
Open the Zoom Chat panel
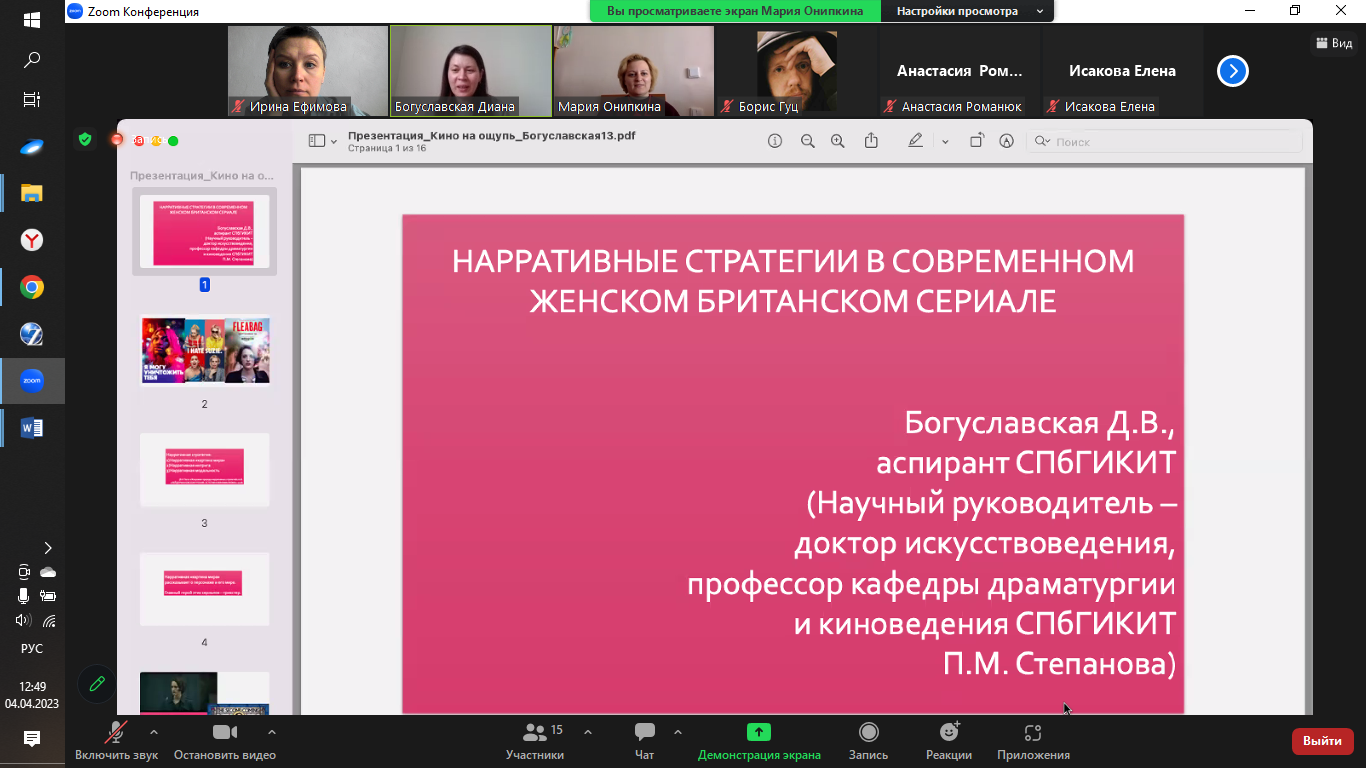click(x=644, y=741)
